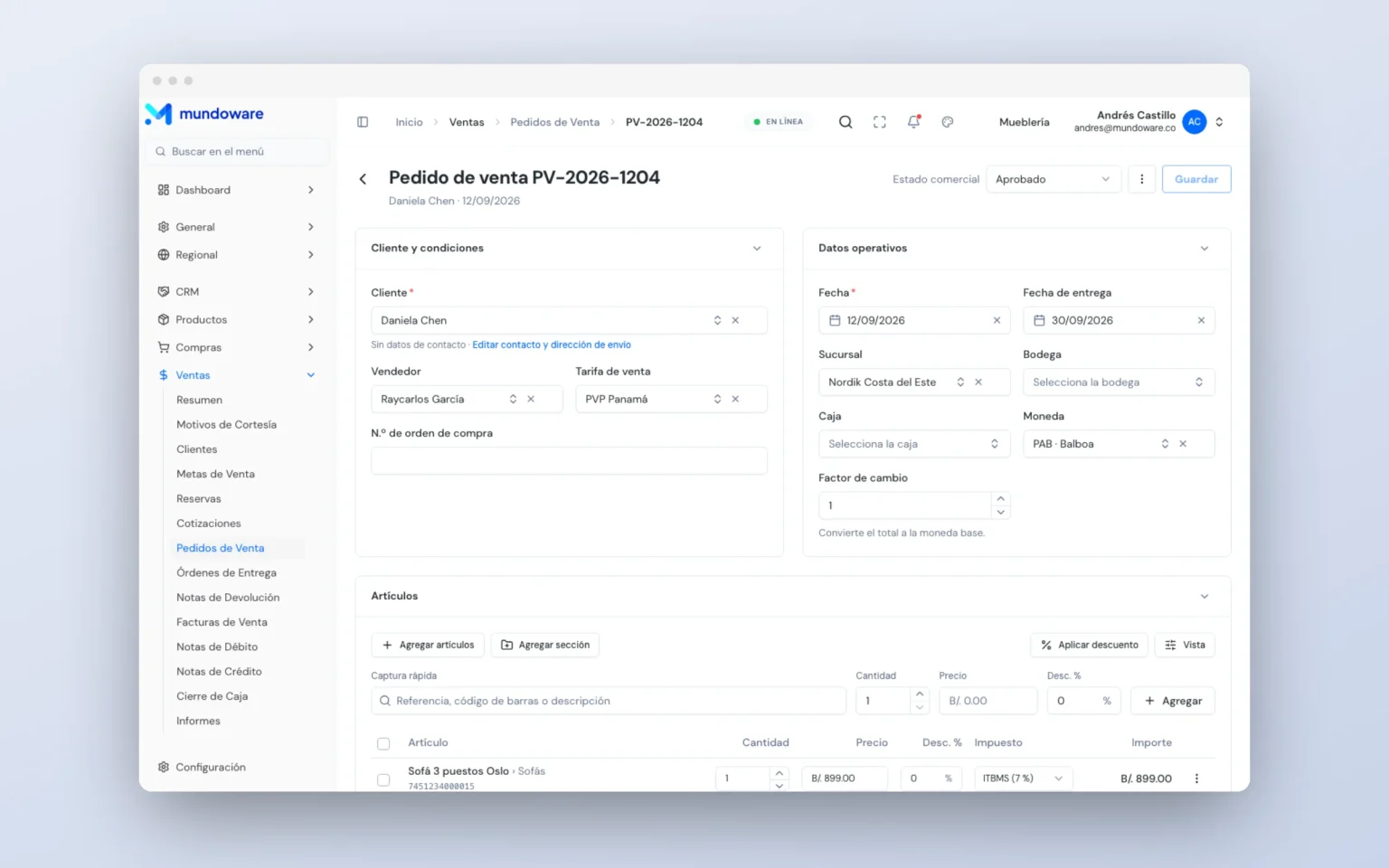Toggle the sidebar panel icon
This screenshot has width=1389, height=868.
363,122
